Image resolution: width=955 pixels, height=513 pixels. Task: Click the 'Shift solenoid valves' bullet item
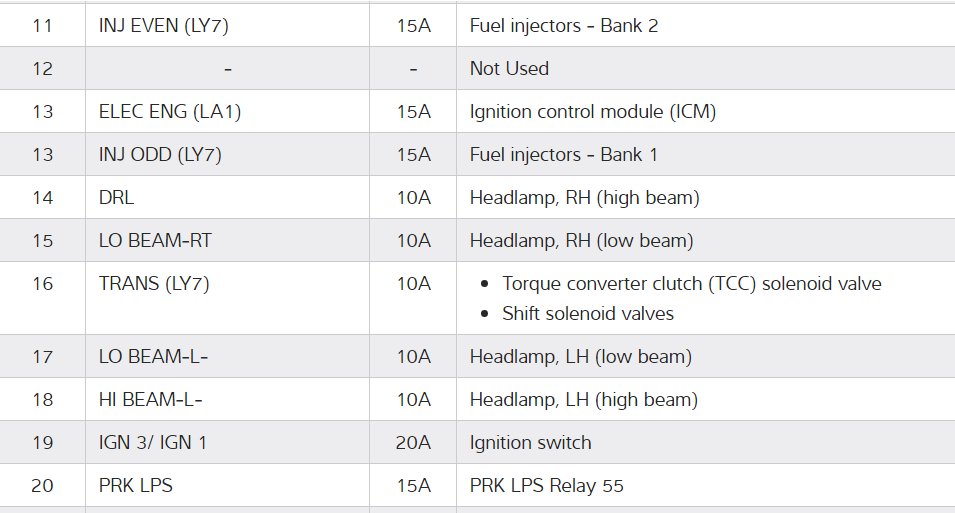[x=588, y=314]
